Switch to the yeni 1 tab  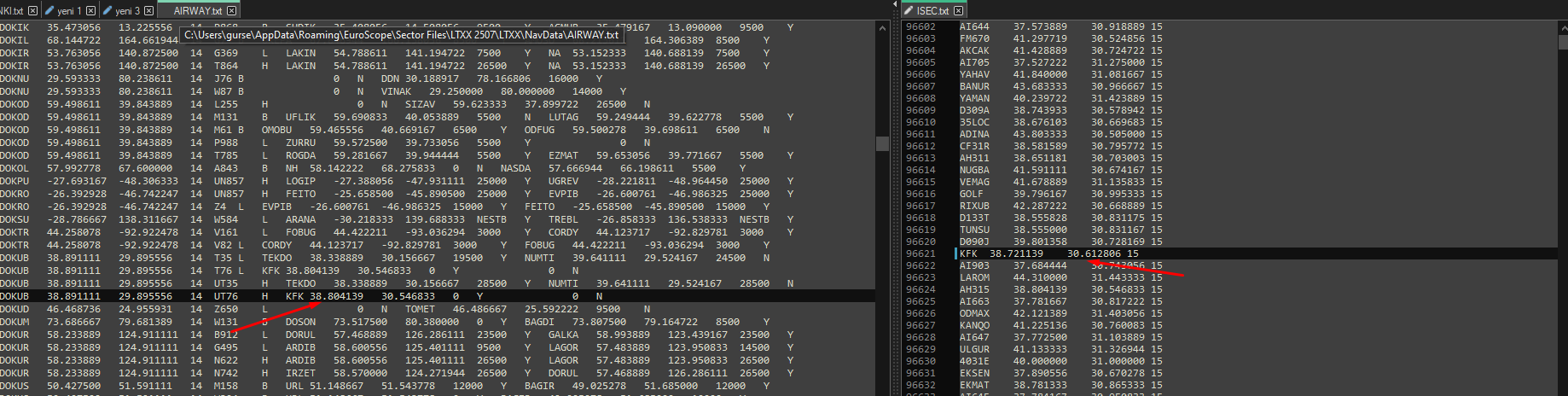click(x=69, y=10)
